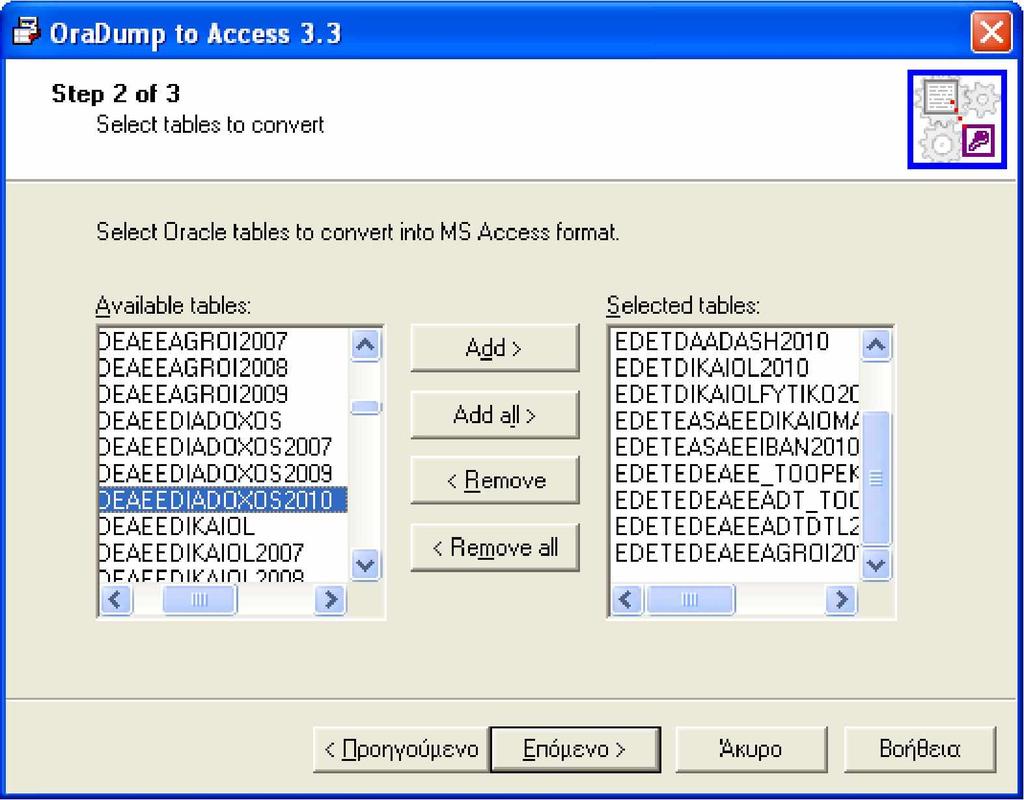Image resolution: width=1024 pixels, height=800 pixels.
Task: Click the < Remove button
Action: [494, 481]
